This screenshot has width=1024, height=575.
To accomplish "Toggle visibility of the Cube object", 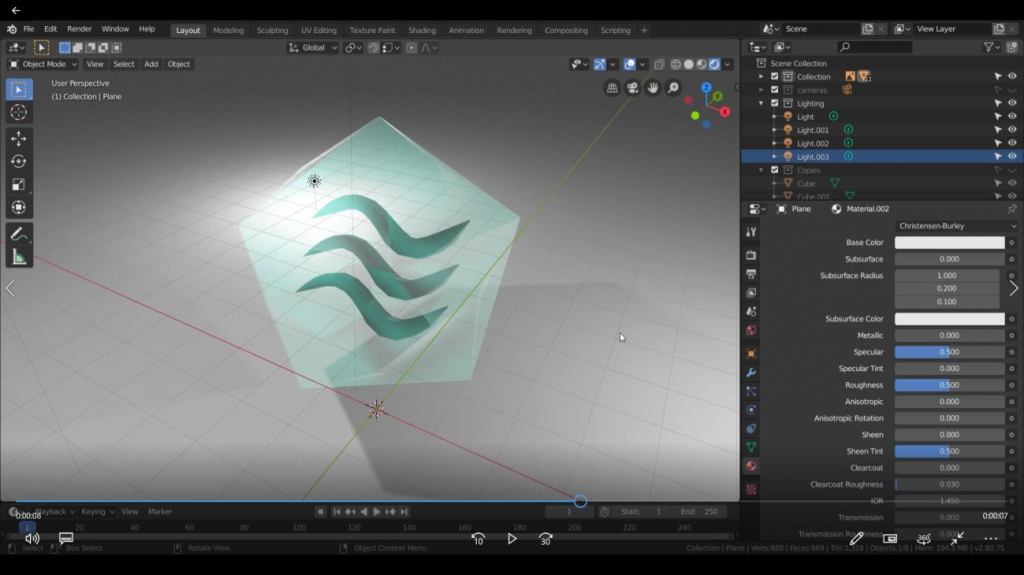I will pos(1012,184).
